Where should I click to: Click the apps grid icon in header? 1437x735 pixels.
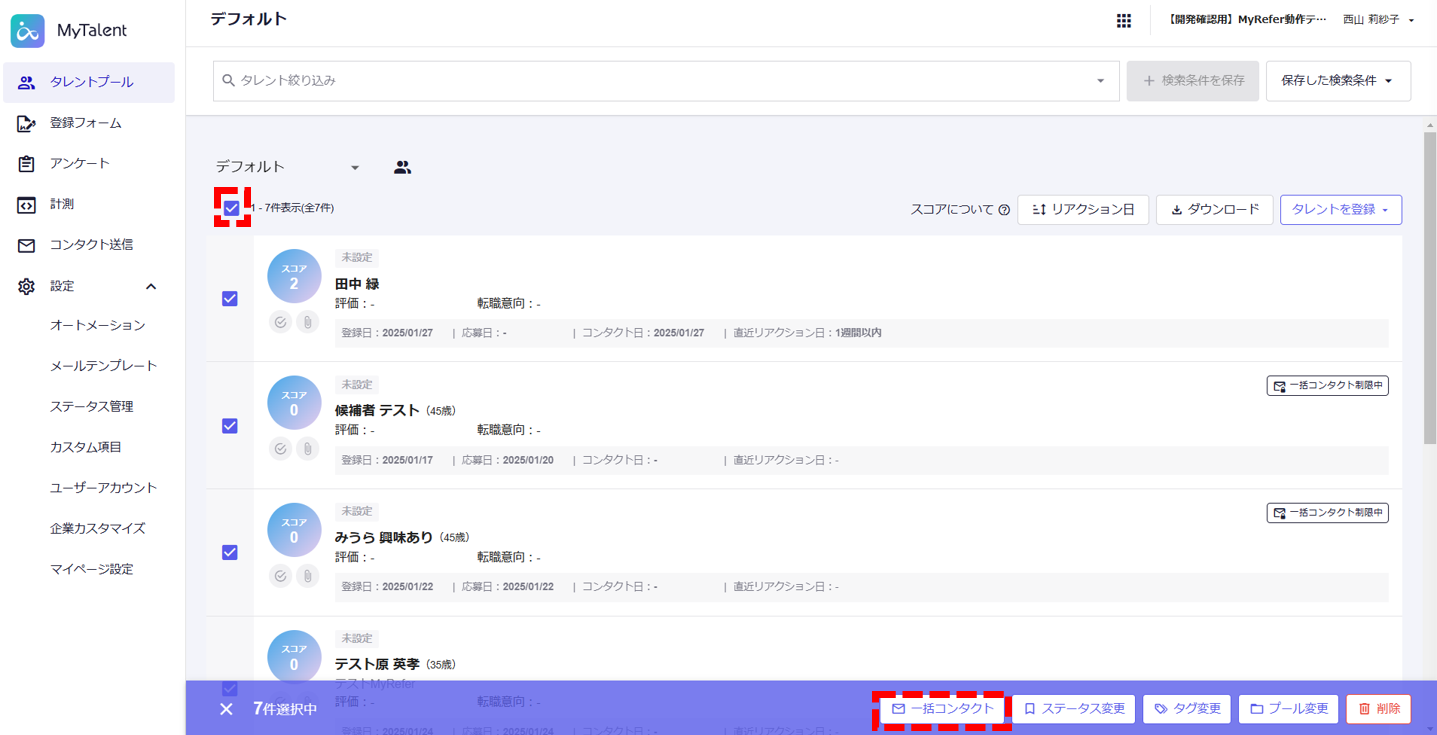pyautogui.click(x=1123, y=21)
